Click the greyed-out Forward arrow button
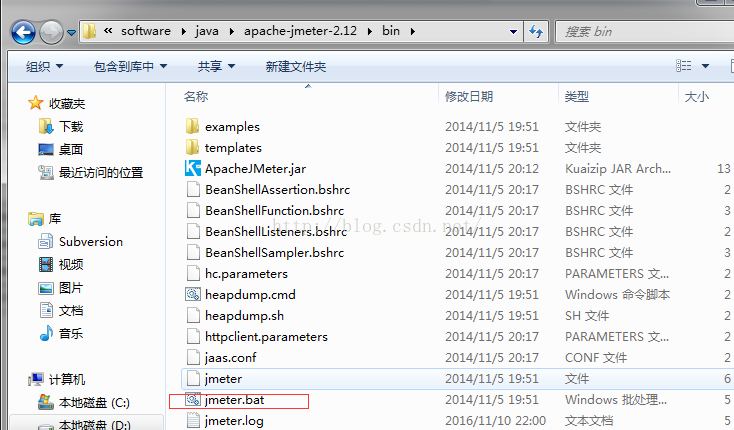The height and width of the screenshot is (430, 734). (x=51, y=32)
